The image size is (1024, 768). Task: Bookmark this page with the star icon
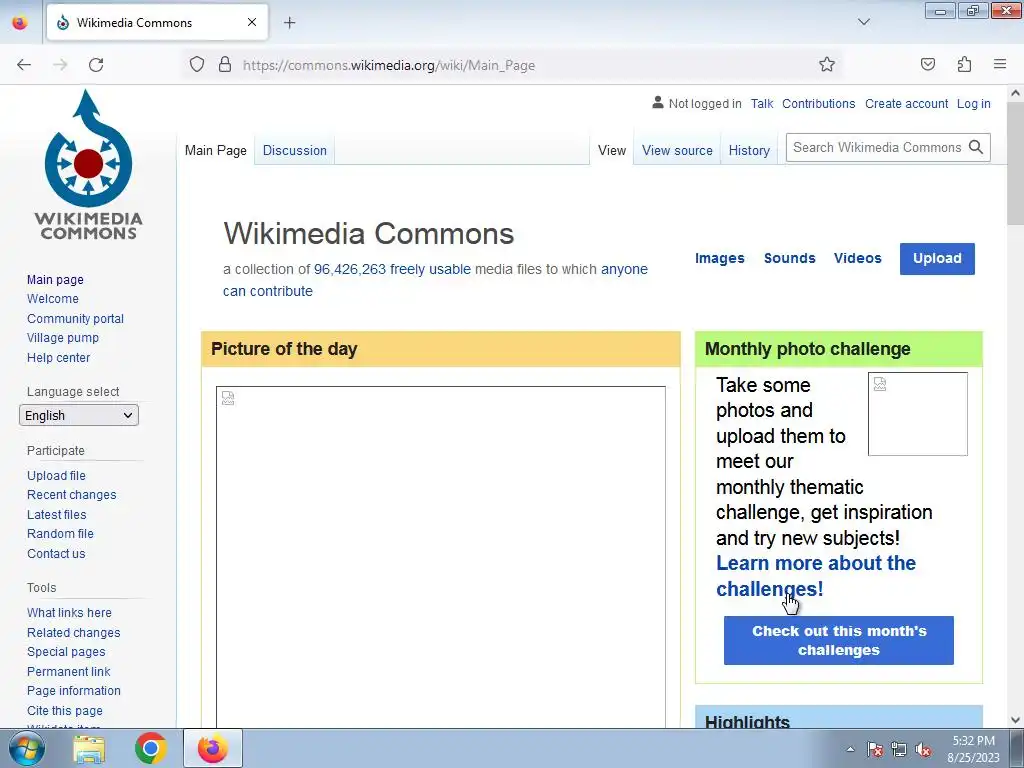pyautogui.click(x=827, y=64)
